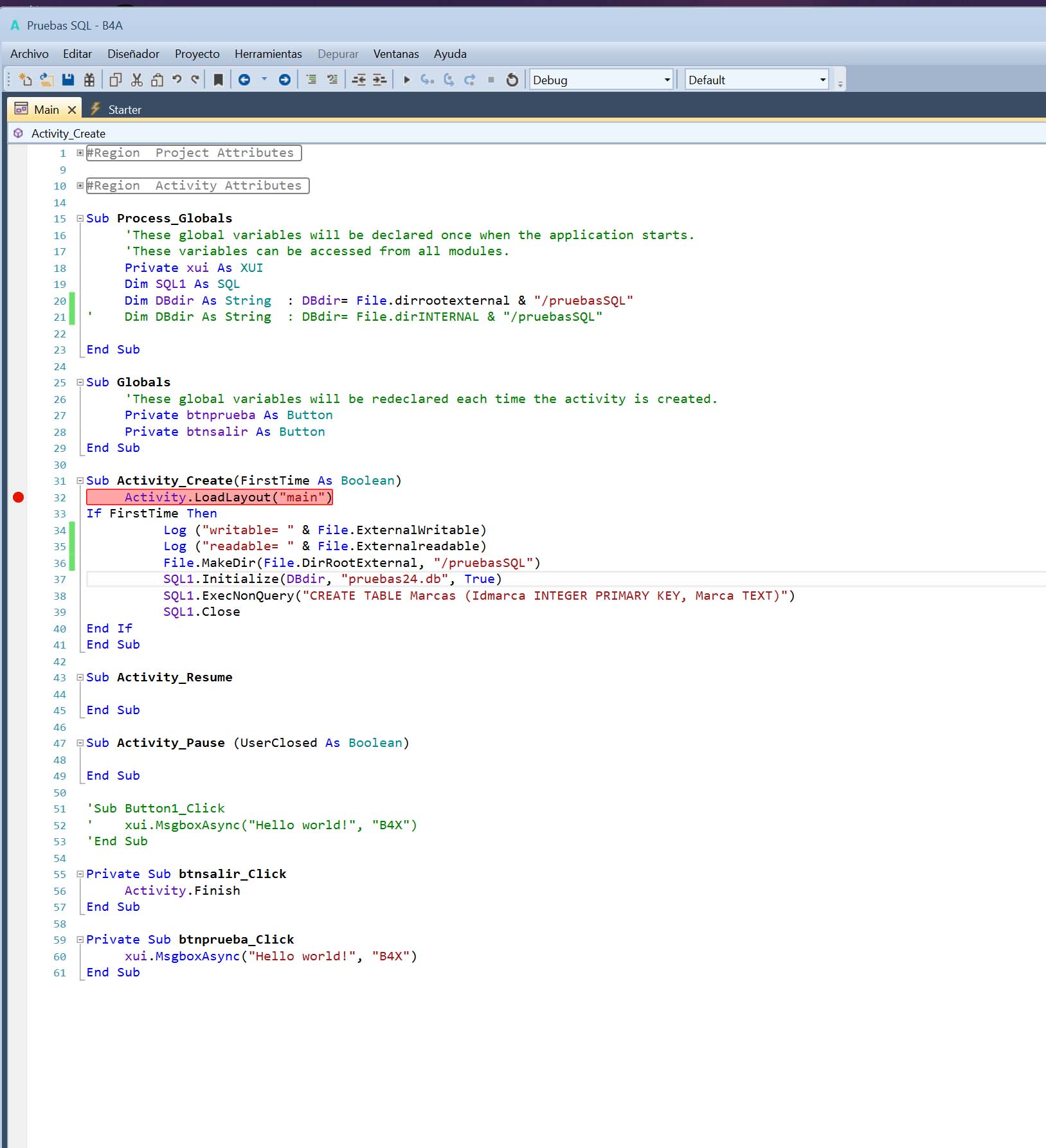Click the Undo arrow icon

tap(176, 80)
